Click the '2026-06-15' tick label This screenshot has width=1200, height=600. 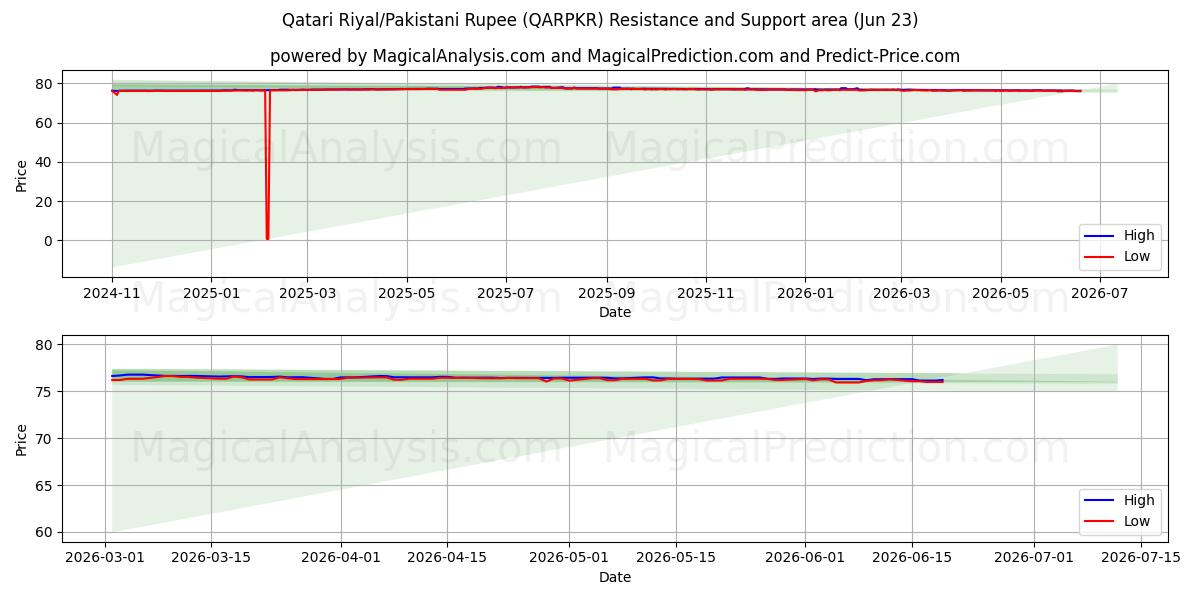click(x=912, y=558)
